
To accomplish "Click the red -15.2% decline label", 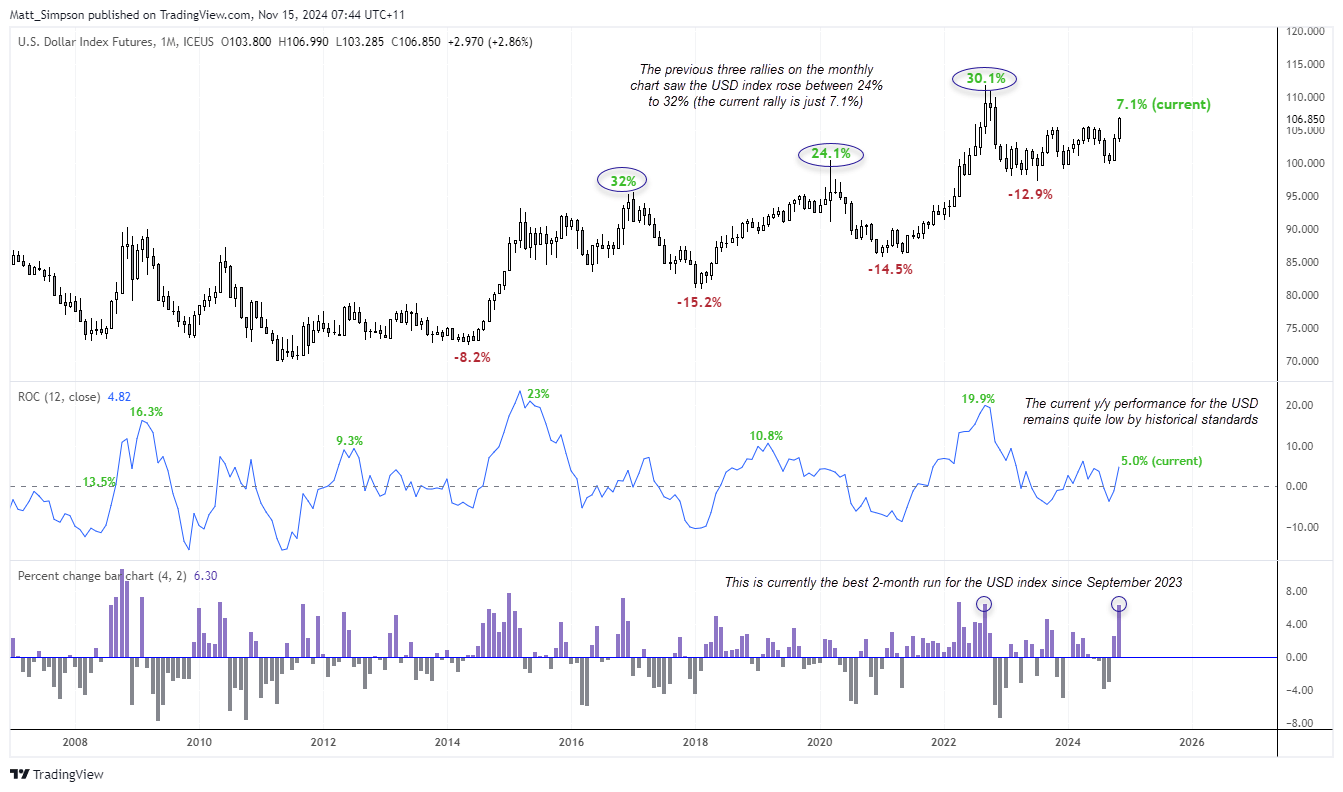I will 699,302.
